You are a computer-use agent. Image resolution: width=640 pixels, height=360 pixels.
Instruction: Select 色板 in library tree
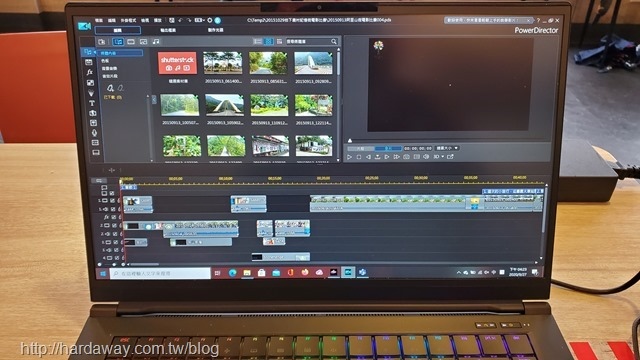pyautogui.click(x=105, y=61)
